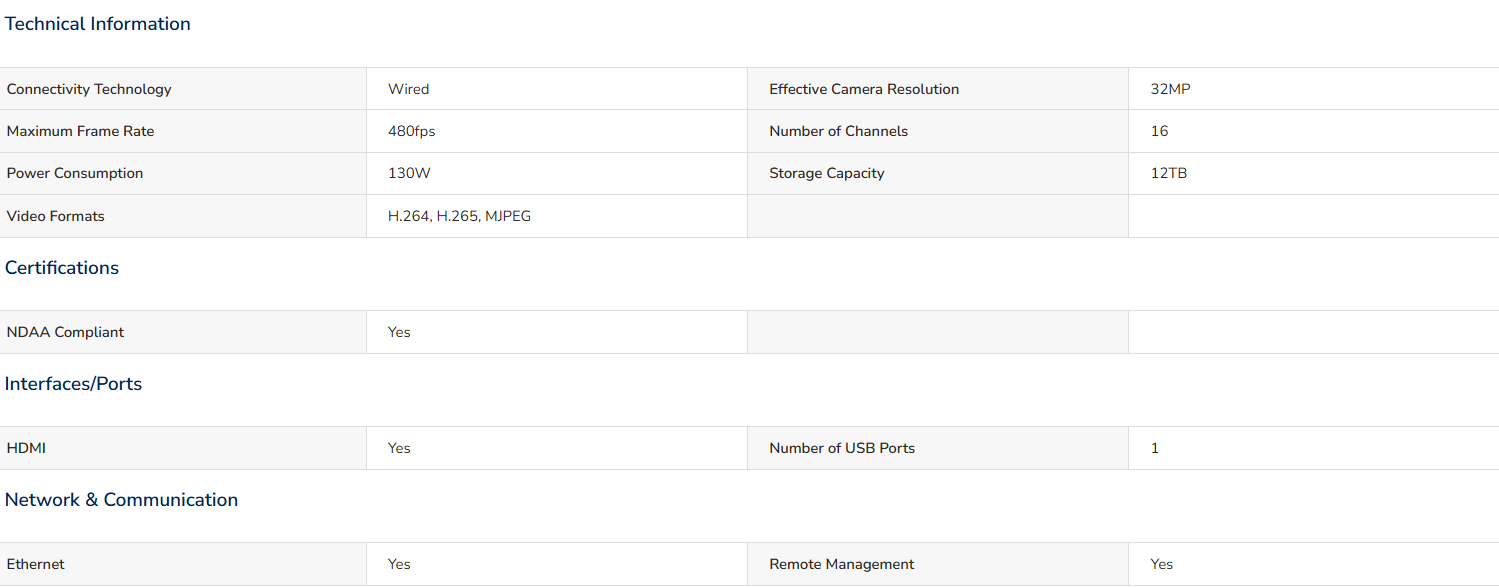Click the Technical Information section heading

click(x=97, y=24)
